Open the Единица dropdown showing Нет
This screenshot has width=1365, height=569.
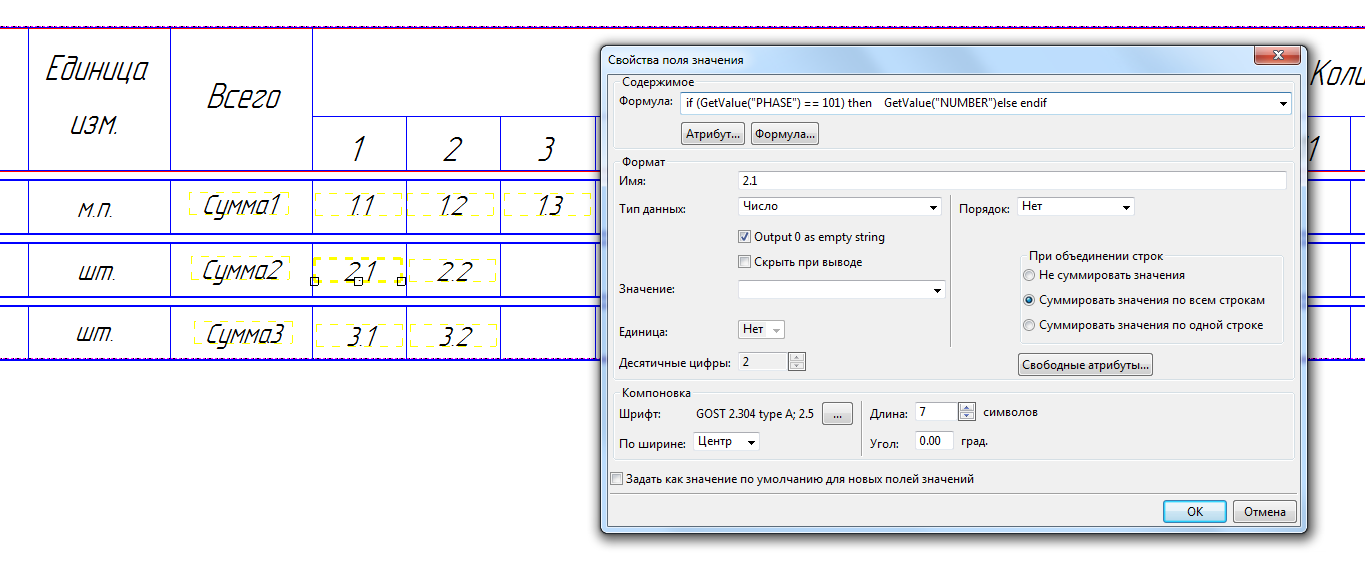[761, 329]
